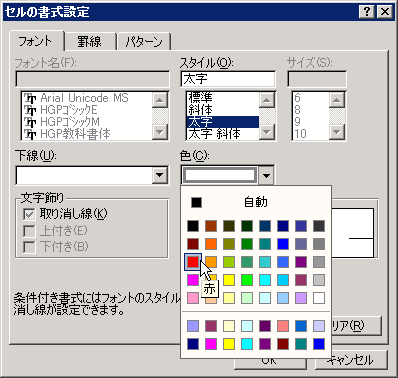
Task: Click the font list scroll-up arrow
Action: 160,100
